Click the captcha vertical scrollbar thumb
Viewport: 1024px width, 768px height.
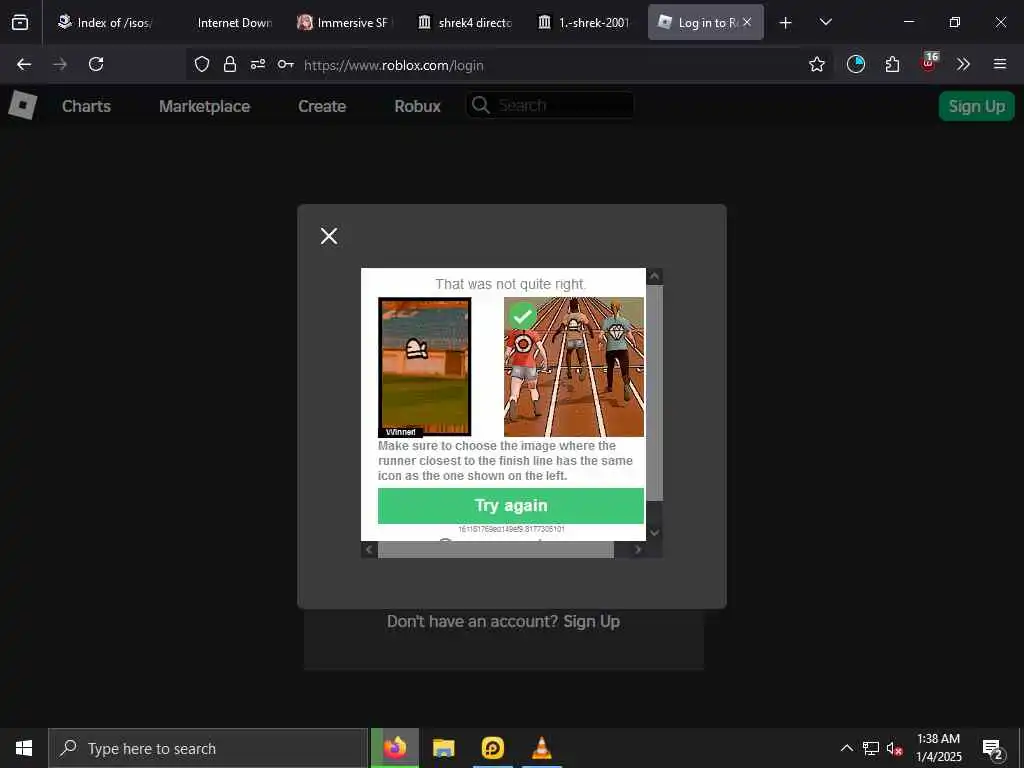tap(654, 393)
